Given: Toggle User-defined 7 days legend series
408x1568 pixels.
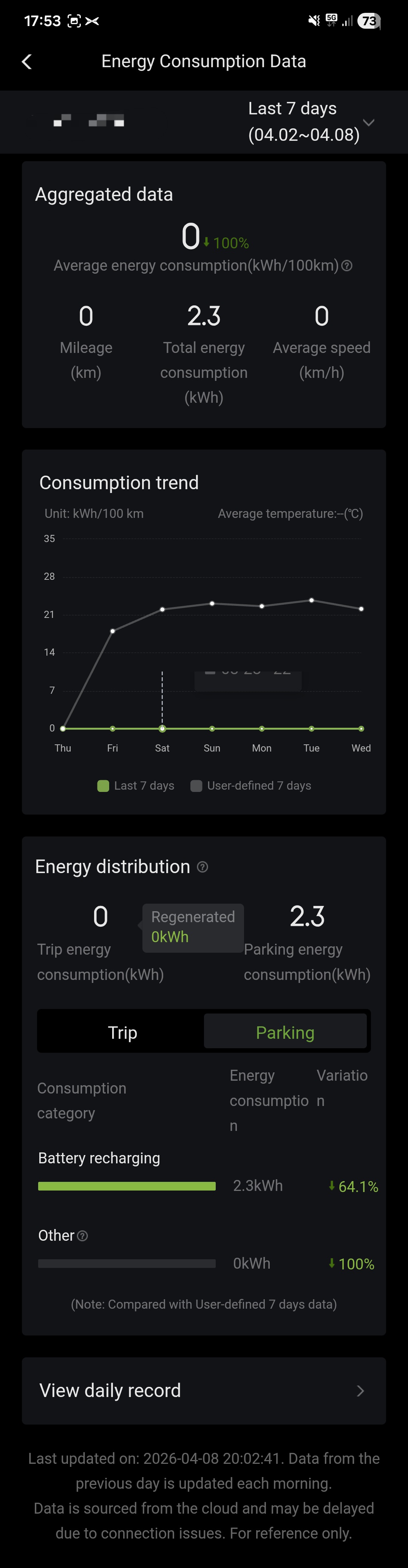Looking at the screenshot, I should (x=251, y=786).
